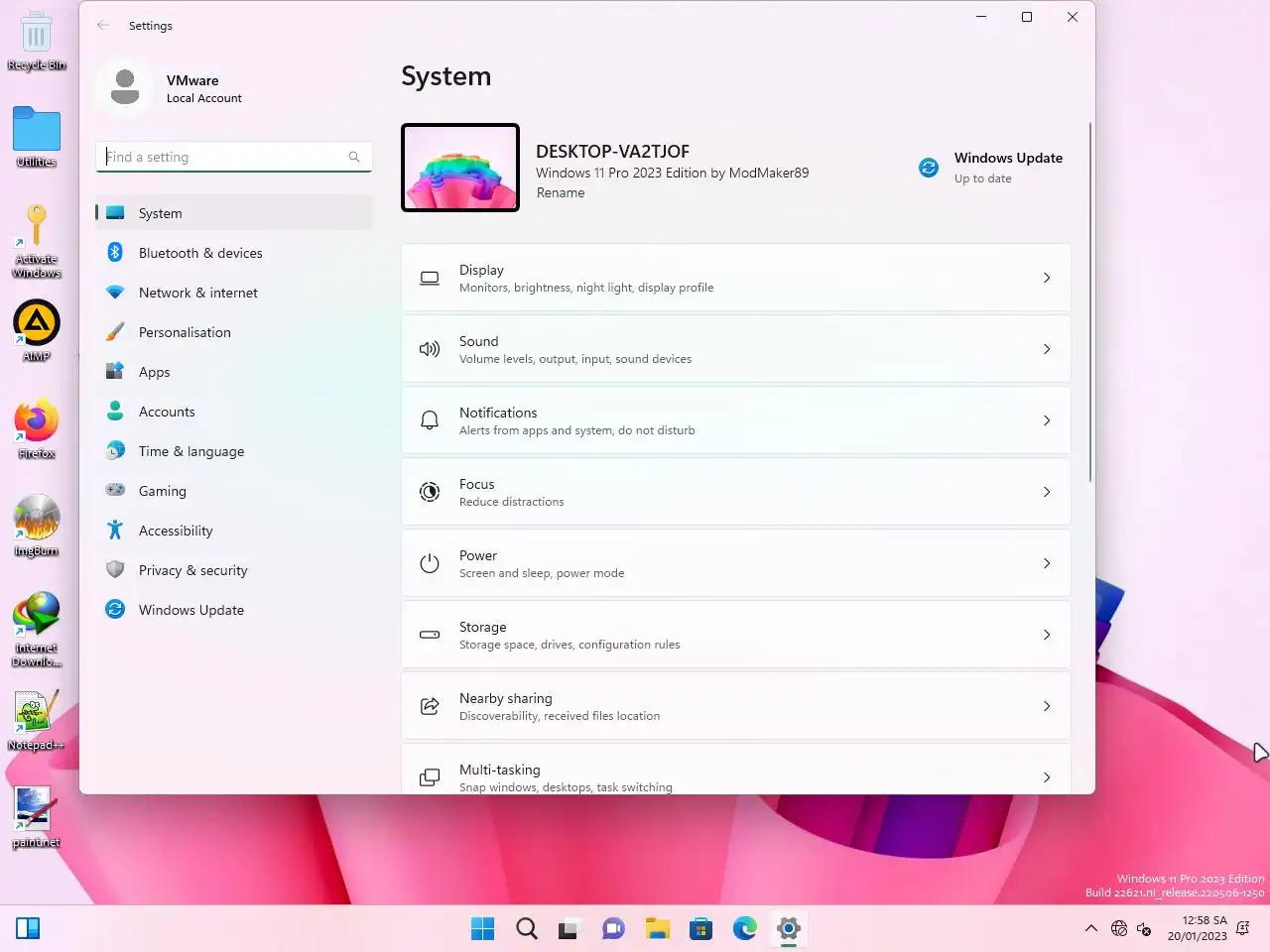Open the Recycle Bin desktop icon
The width and height of the screenshot is (1270, 952).
(36, 40)
